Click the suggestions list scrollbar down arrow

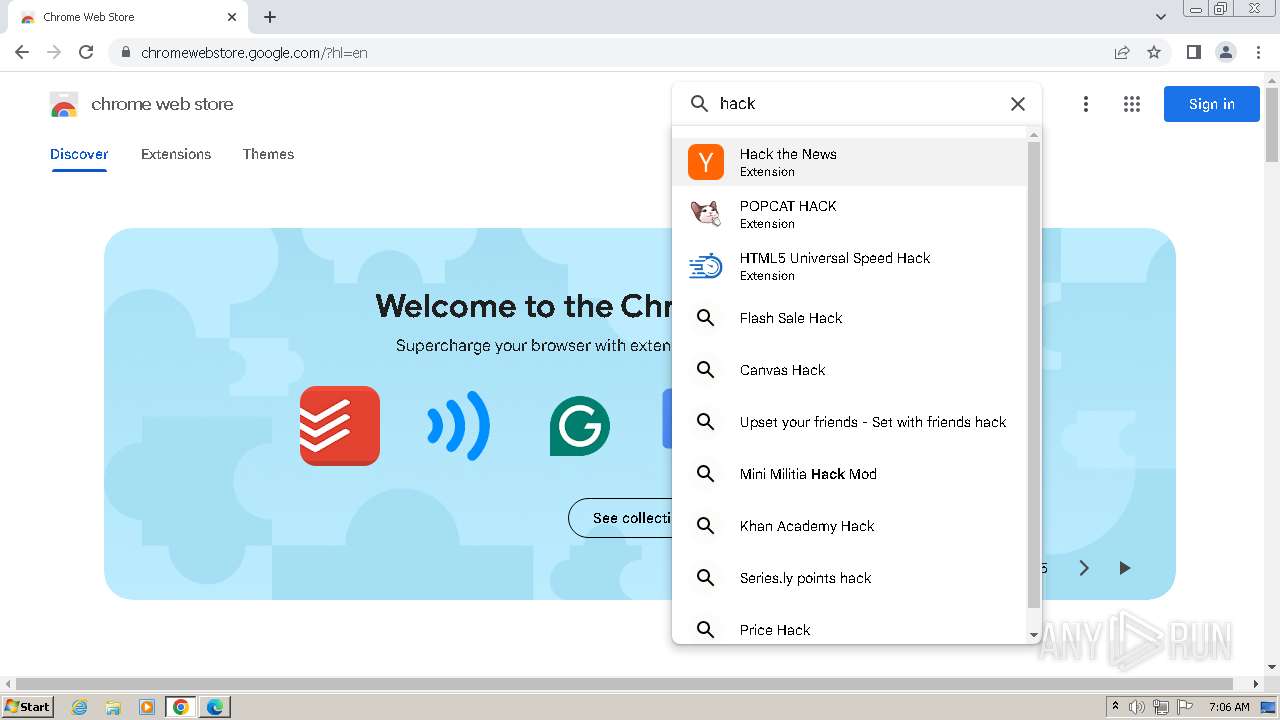[1034, 635]
